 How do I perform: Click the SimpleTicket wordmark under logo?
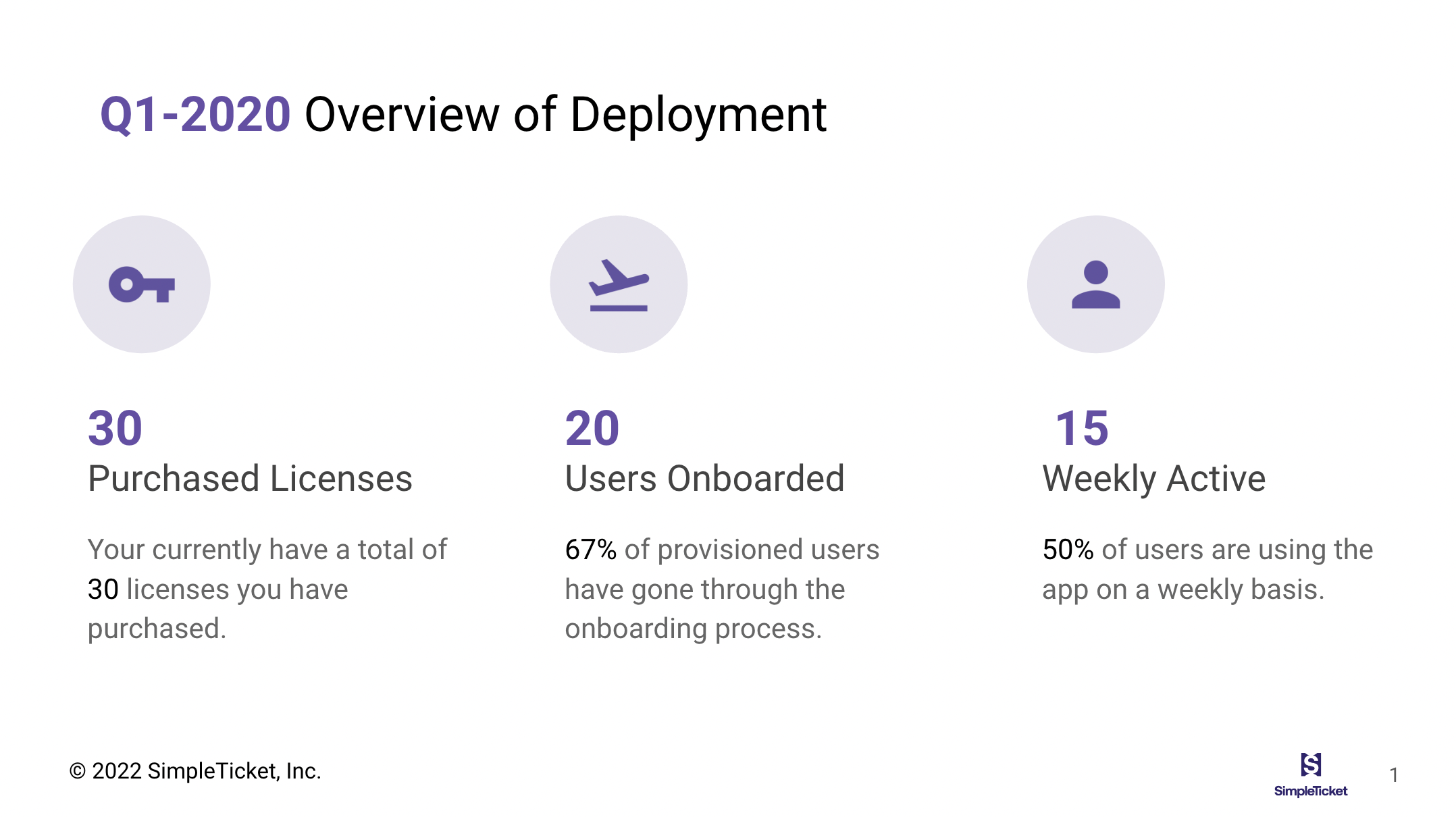tap(1310, 791)
